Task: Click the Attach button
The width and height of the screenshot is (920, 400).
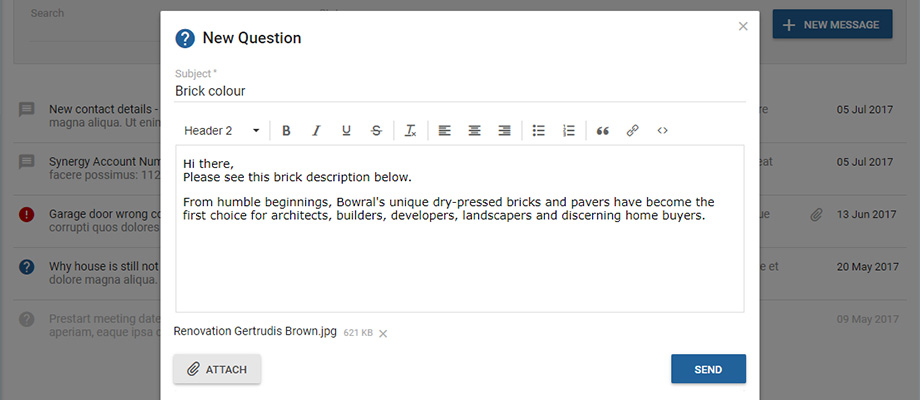Action: tap(217, 369)
